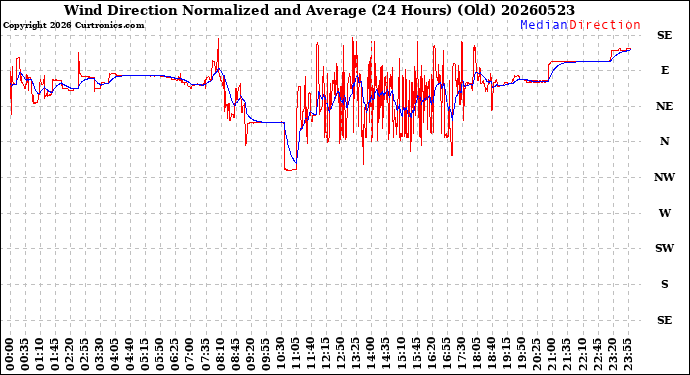Viewport: 690px width, 375px height.
Task: Click the 18:05 time axis label
Action: 477,354
